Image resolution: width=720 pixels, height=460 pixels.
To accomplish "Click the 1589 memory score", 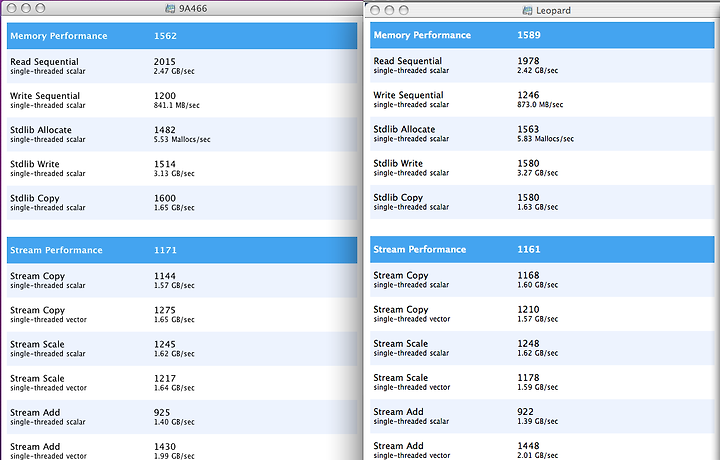I will pos(529,35).
